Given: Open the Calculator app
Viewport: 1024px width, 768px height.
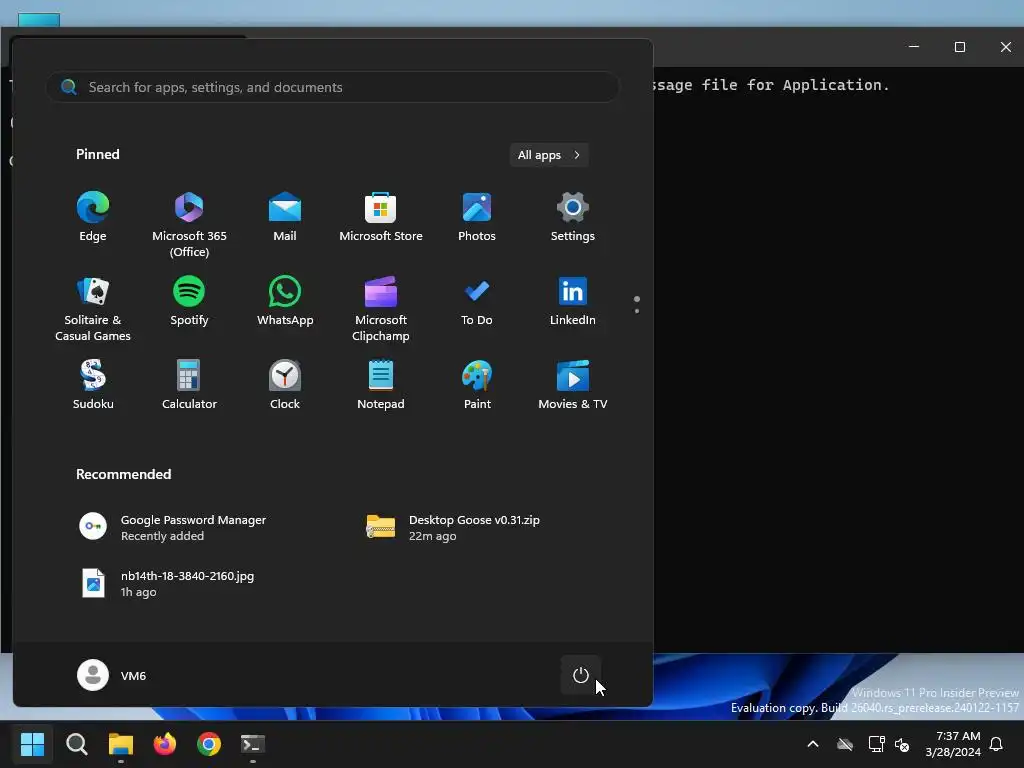Looking at the screenshot, I should [x=189, y=385].
